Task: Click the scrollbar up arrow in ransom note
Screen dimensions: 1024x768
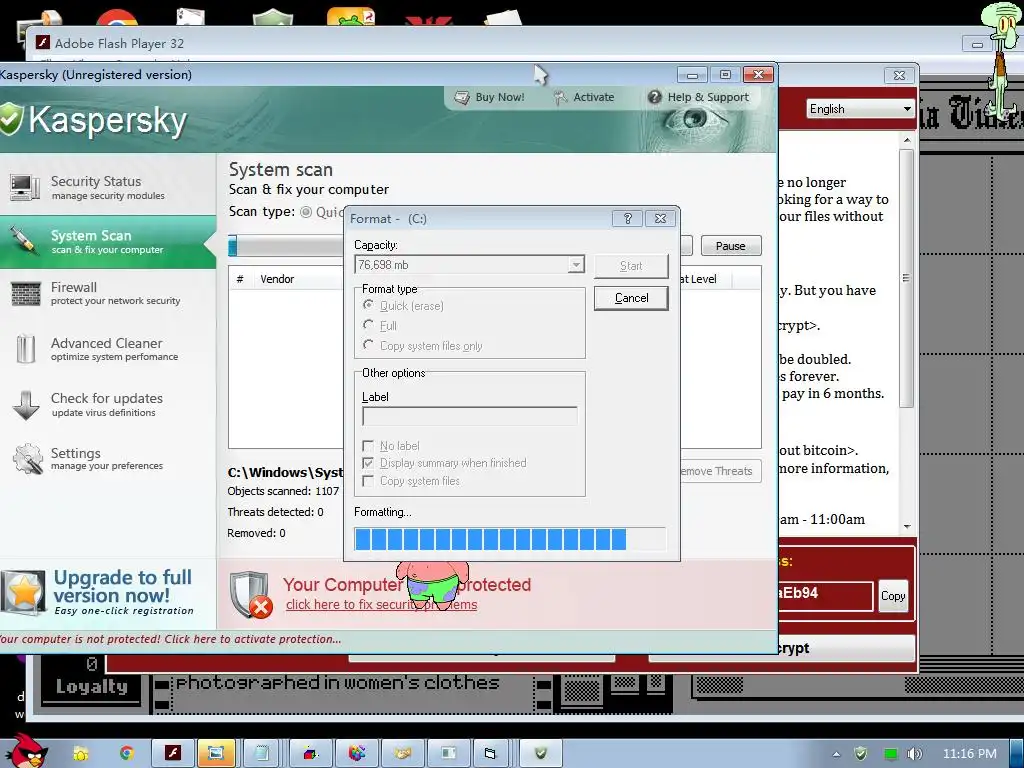Action: (906, 140)
